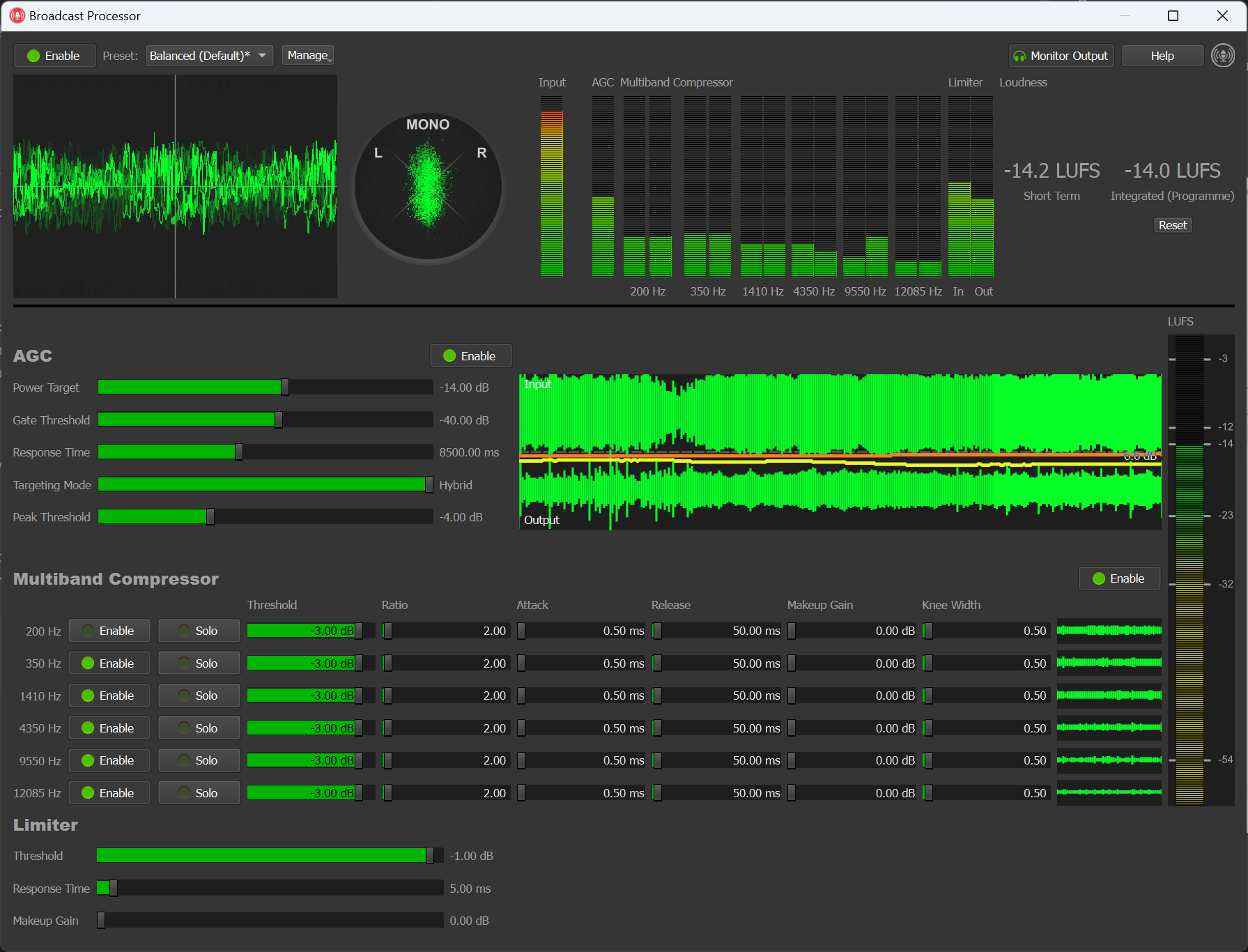The width and height of the screenshot is (1248, 952).
Task: Click the 4350 Hz Release slider
Action: pyautogui.click(x=716, y=728)
